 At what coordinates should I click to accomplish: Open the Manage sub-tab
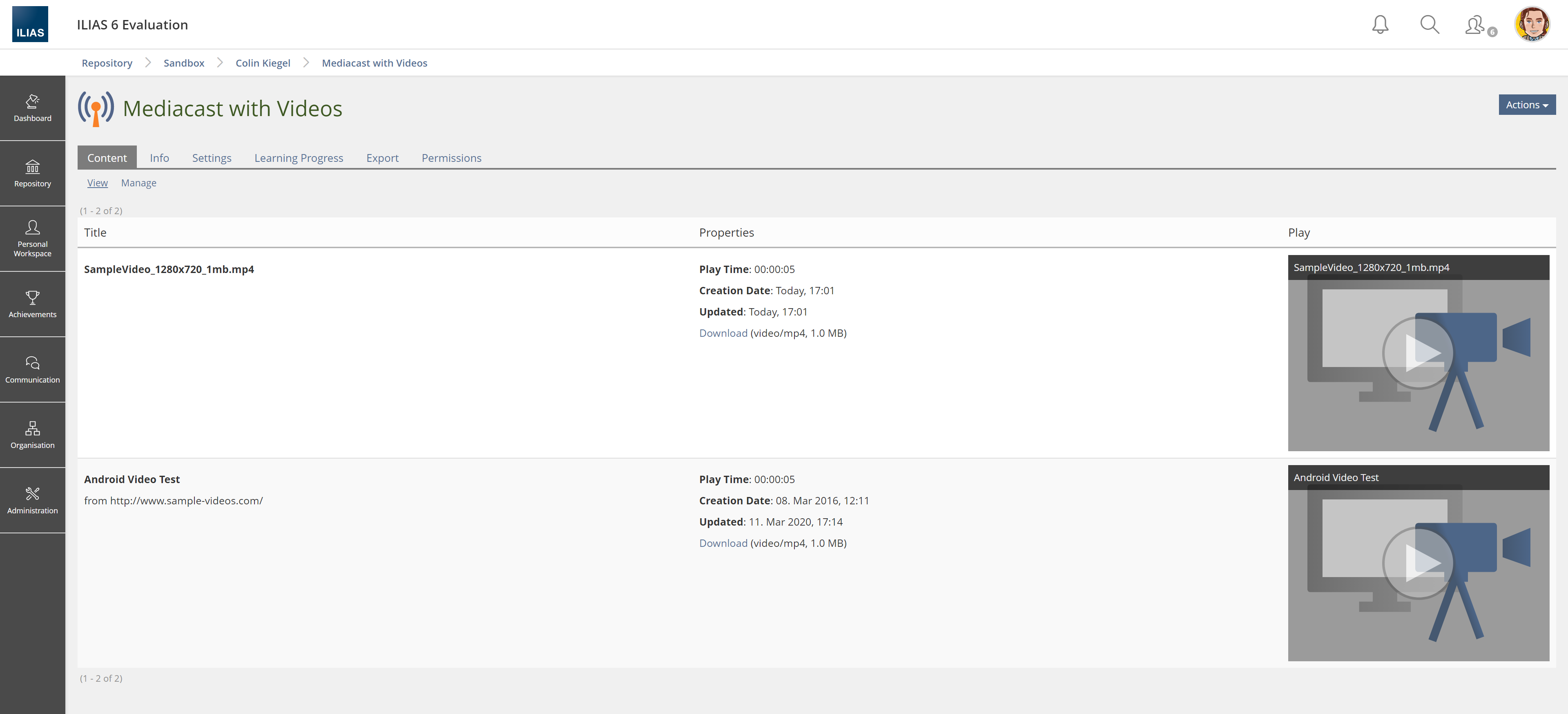[x=138, y=183]
